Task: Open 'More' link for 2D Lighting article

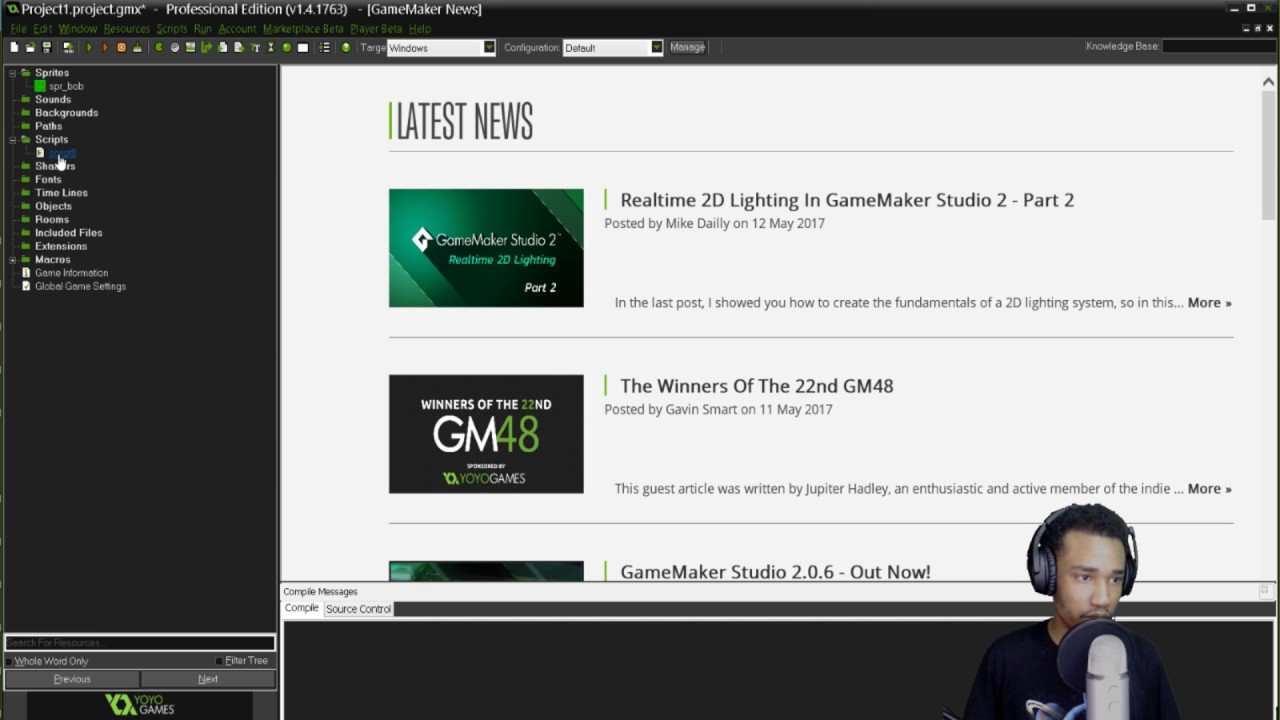Action: [x=1209, y=303]
